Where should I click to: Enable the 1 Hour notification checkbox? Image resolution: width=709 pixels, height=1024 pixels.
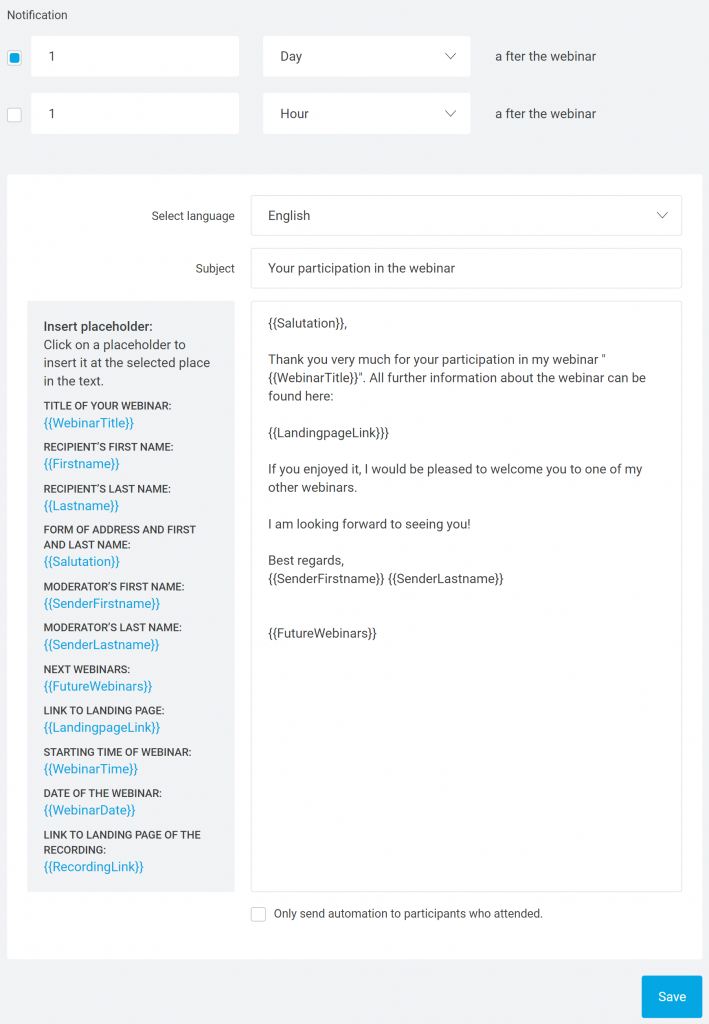click(14, 114)
